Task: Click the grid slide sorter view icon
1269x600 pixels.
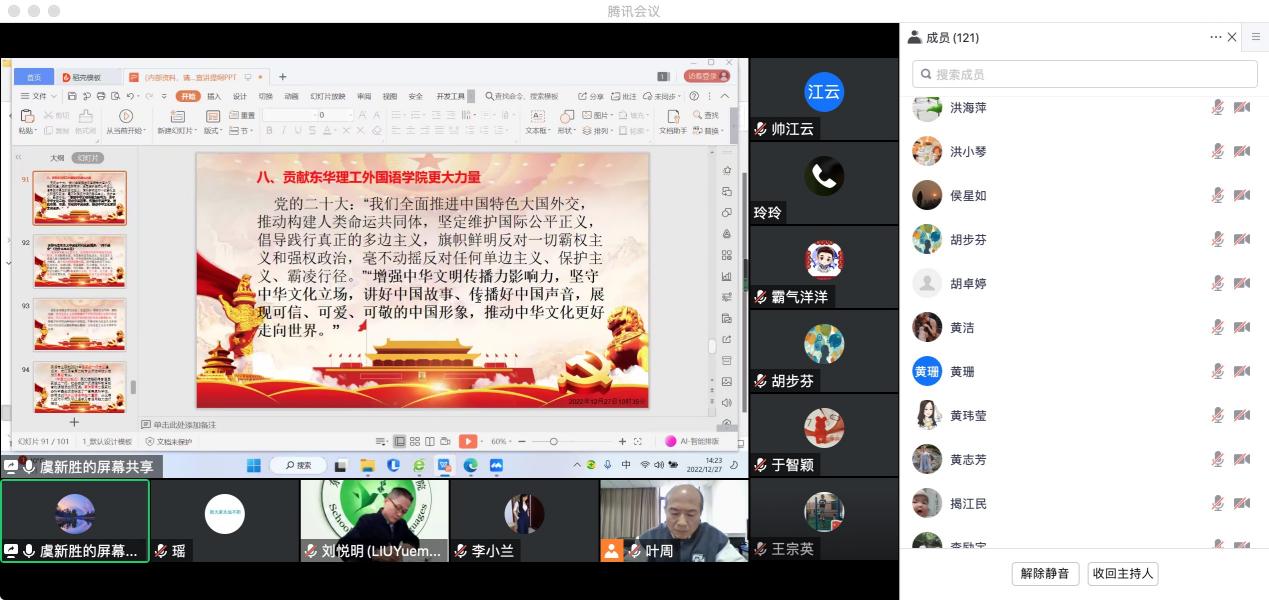Action: click(x=415, y=441)
